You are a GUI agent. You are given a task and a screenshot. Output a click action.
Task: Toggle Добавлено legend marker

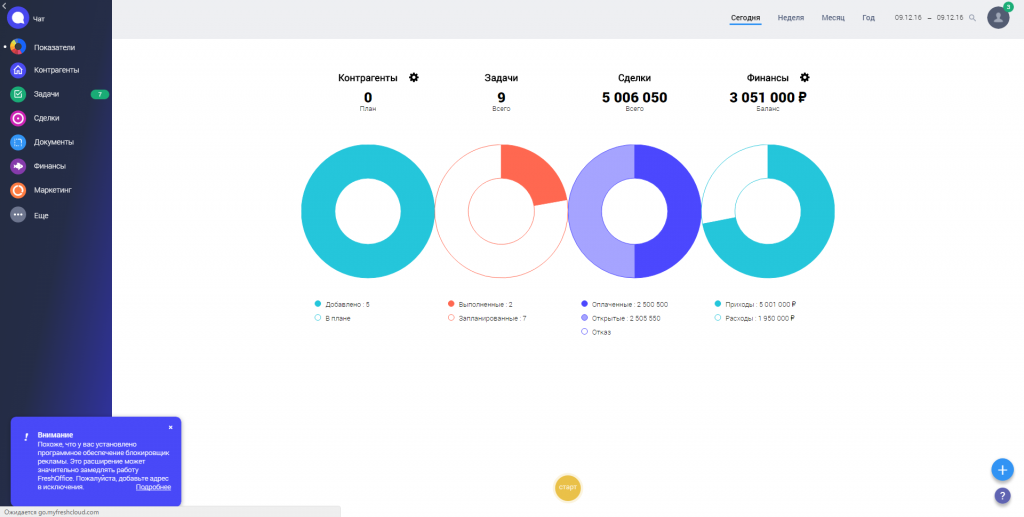point(317,304)
